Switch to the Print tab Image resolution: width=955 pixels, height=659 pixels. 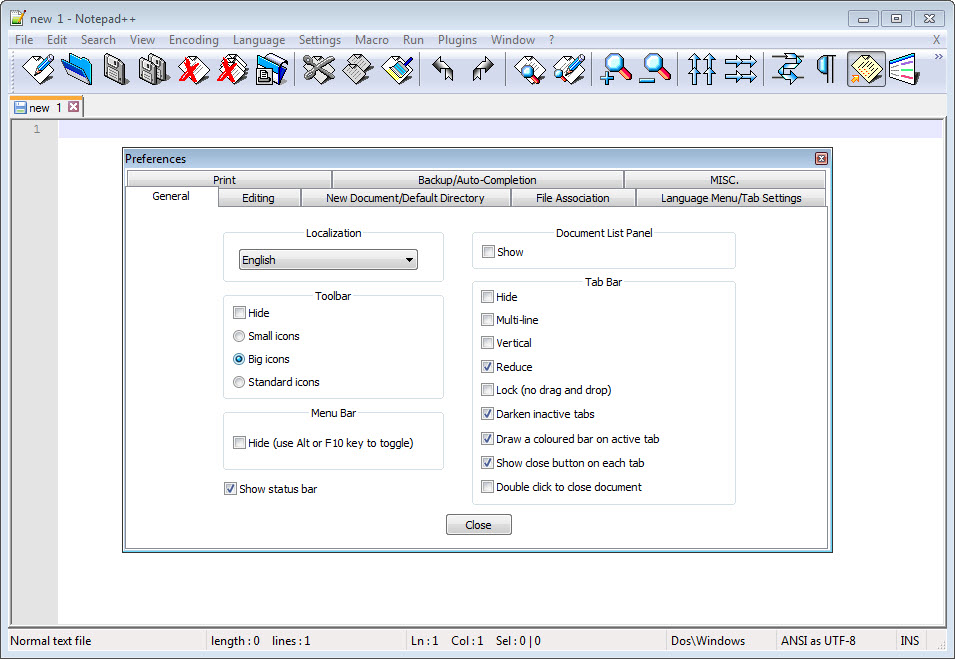pyautogui.click(x=229, y=180)
